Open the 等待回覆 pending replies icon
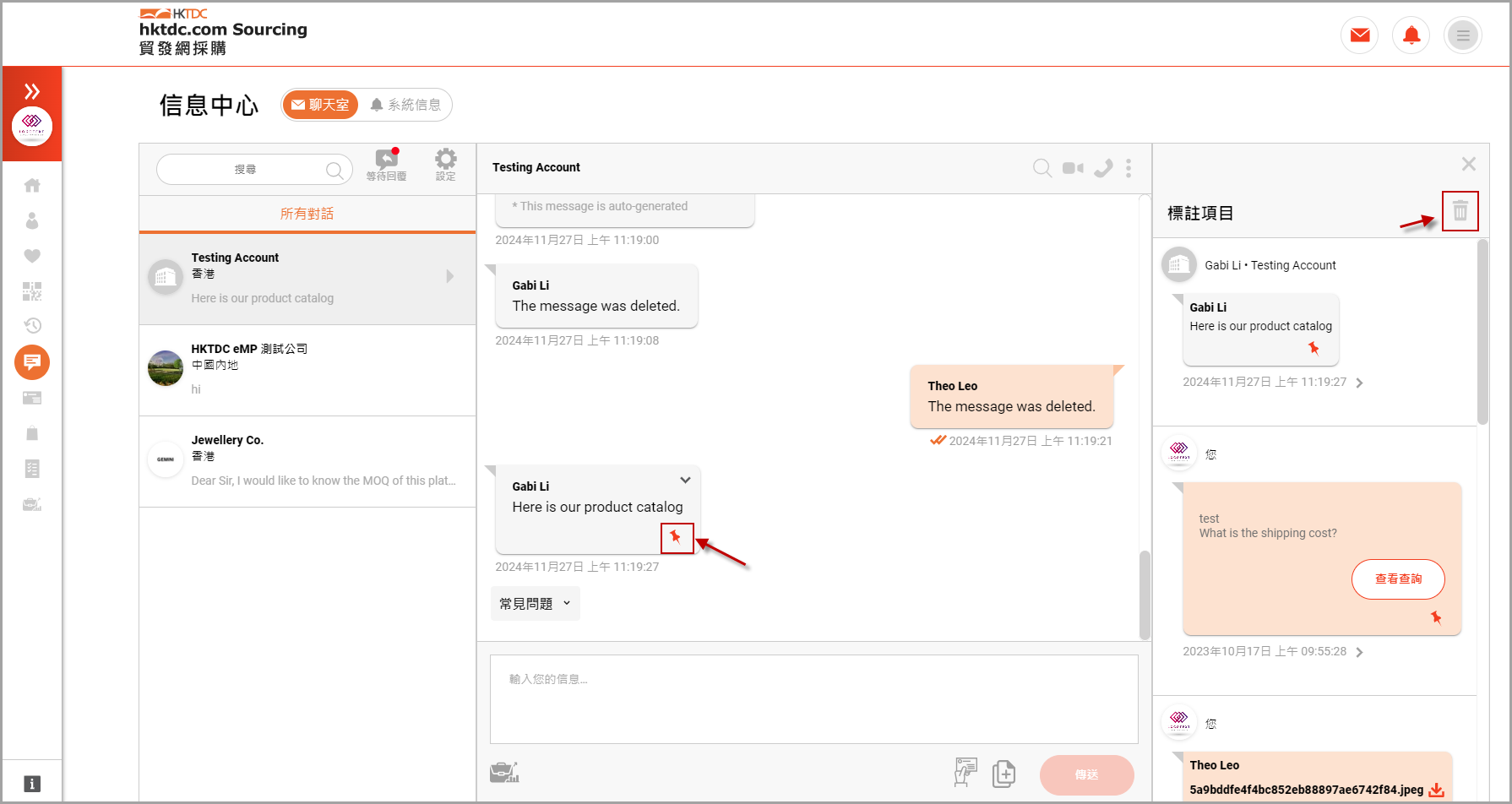This screenshot has height=804, width=1512. (386, 164)
